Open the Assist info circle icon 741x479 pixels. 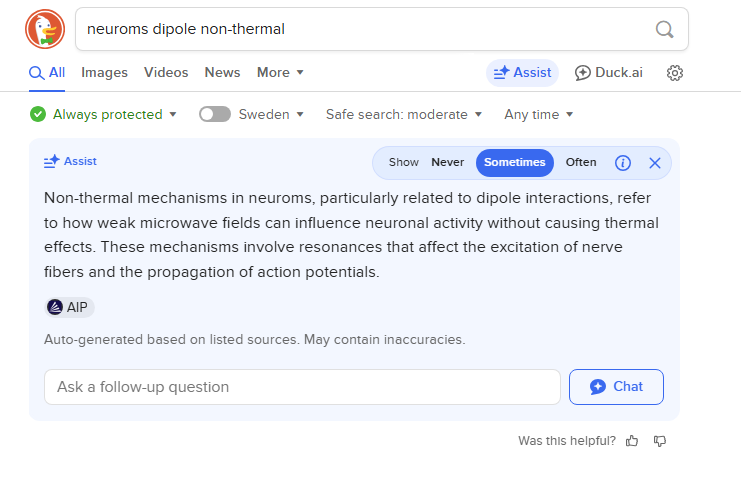[x=622, y=163]
